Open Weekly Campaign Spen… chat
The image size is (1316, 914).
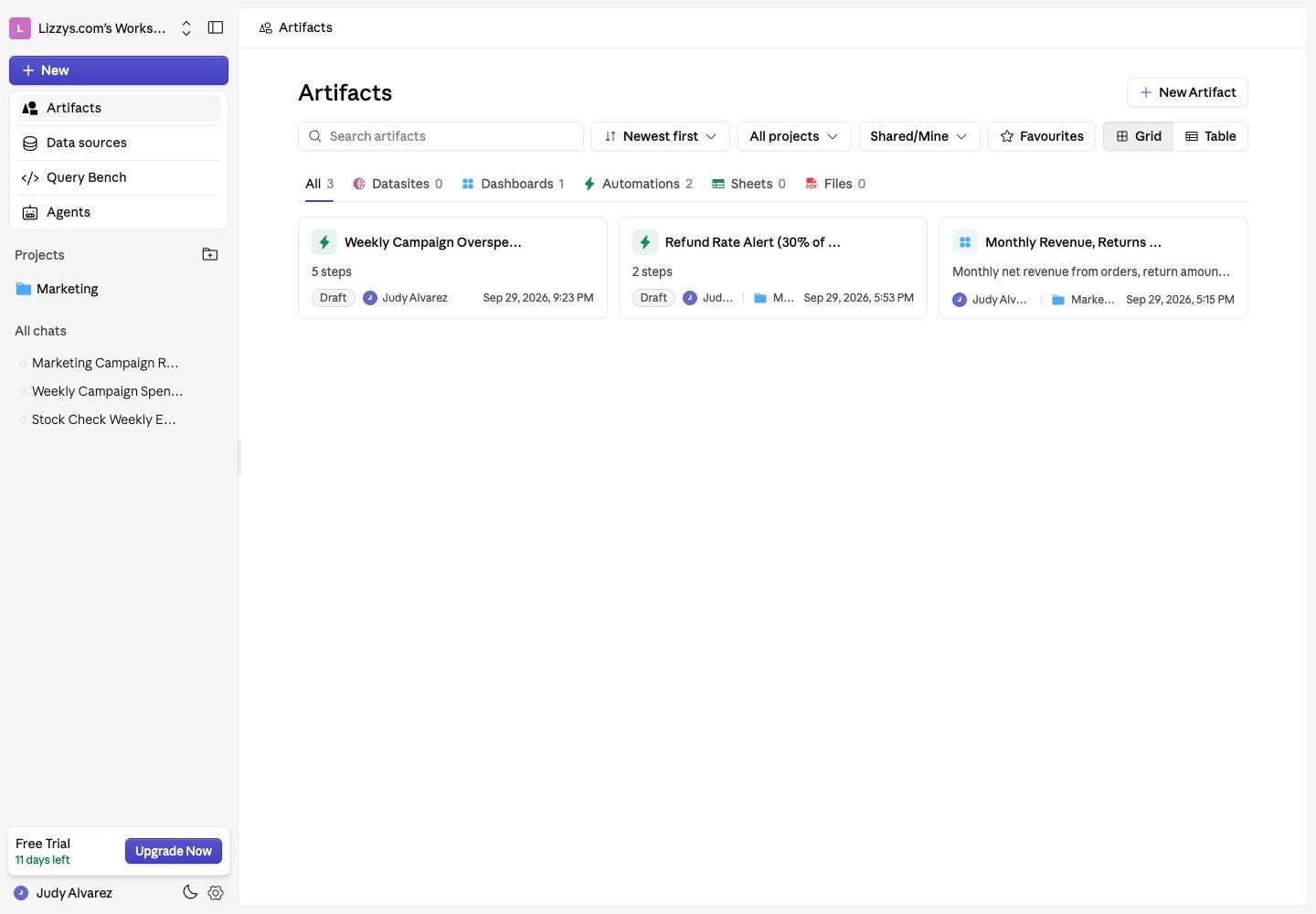[107, 391]
